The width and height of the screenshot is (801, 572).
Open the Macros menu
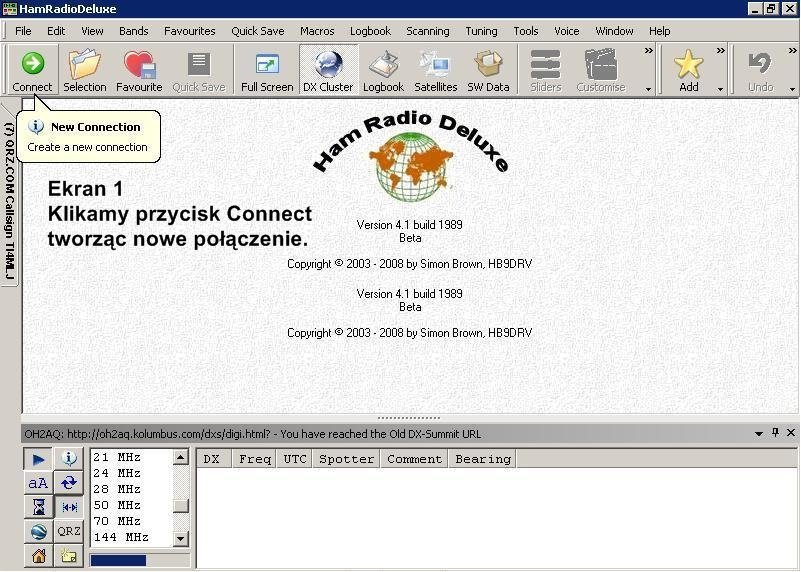point(317,31)
